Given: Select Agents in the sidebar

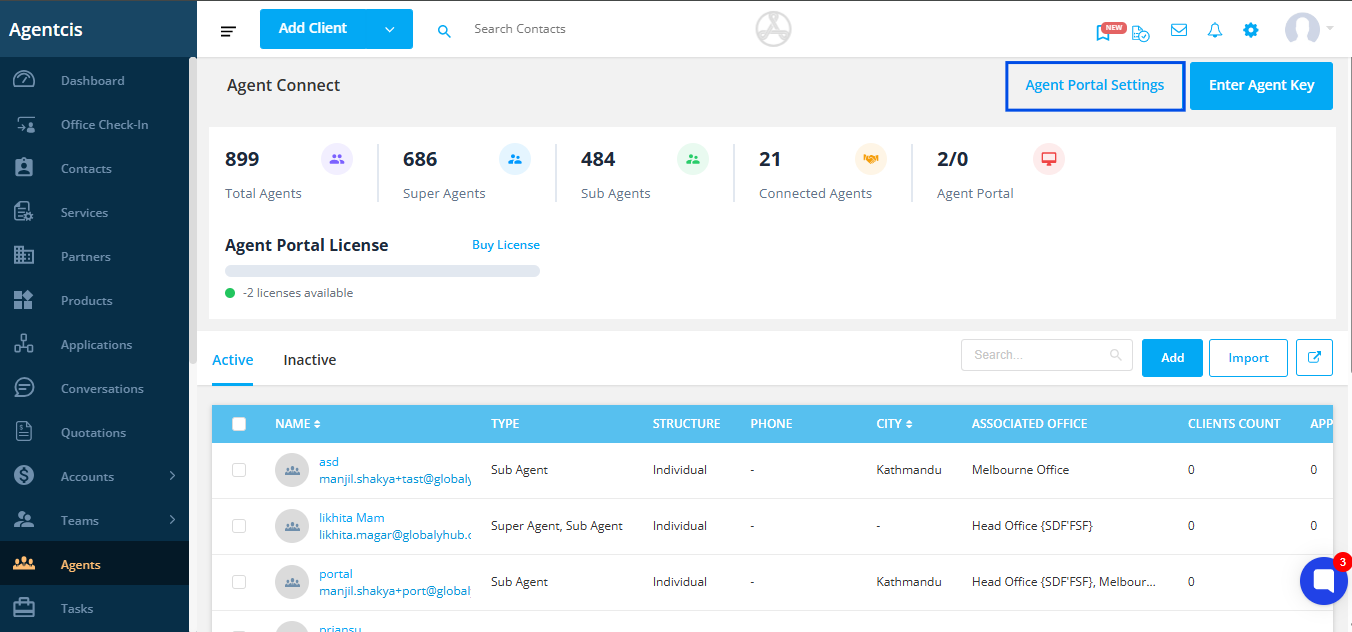Looking at the screenshot, I should 94,565.
